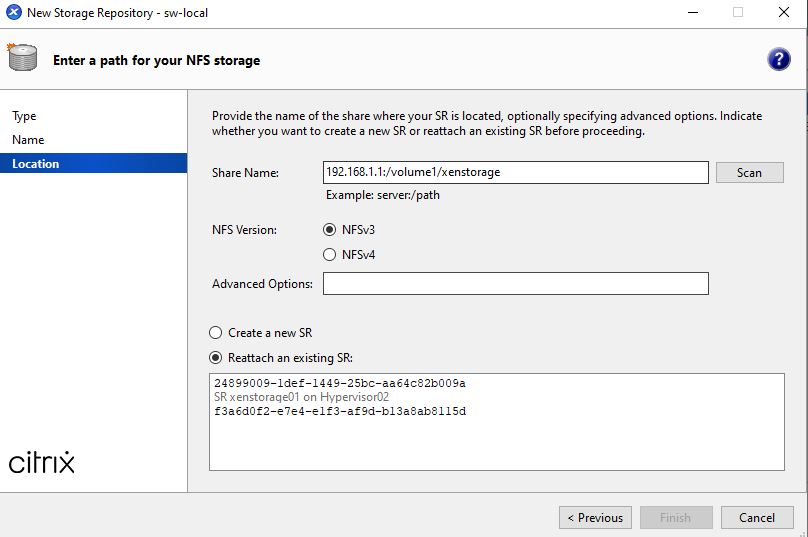Select Reattach an existing SR option
This screenshot has width=808, height=537.
216,358
